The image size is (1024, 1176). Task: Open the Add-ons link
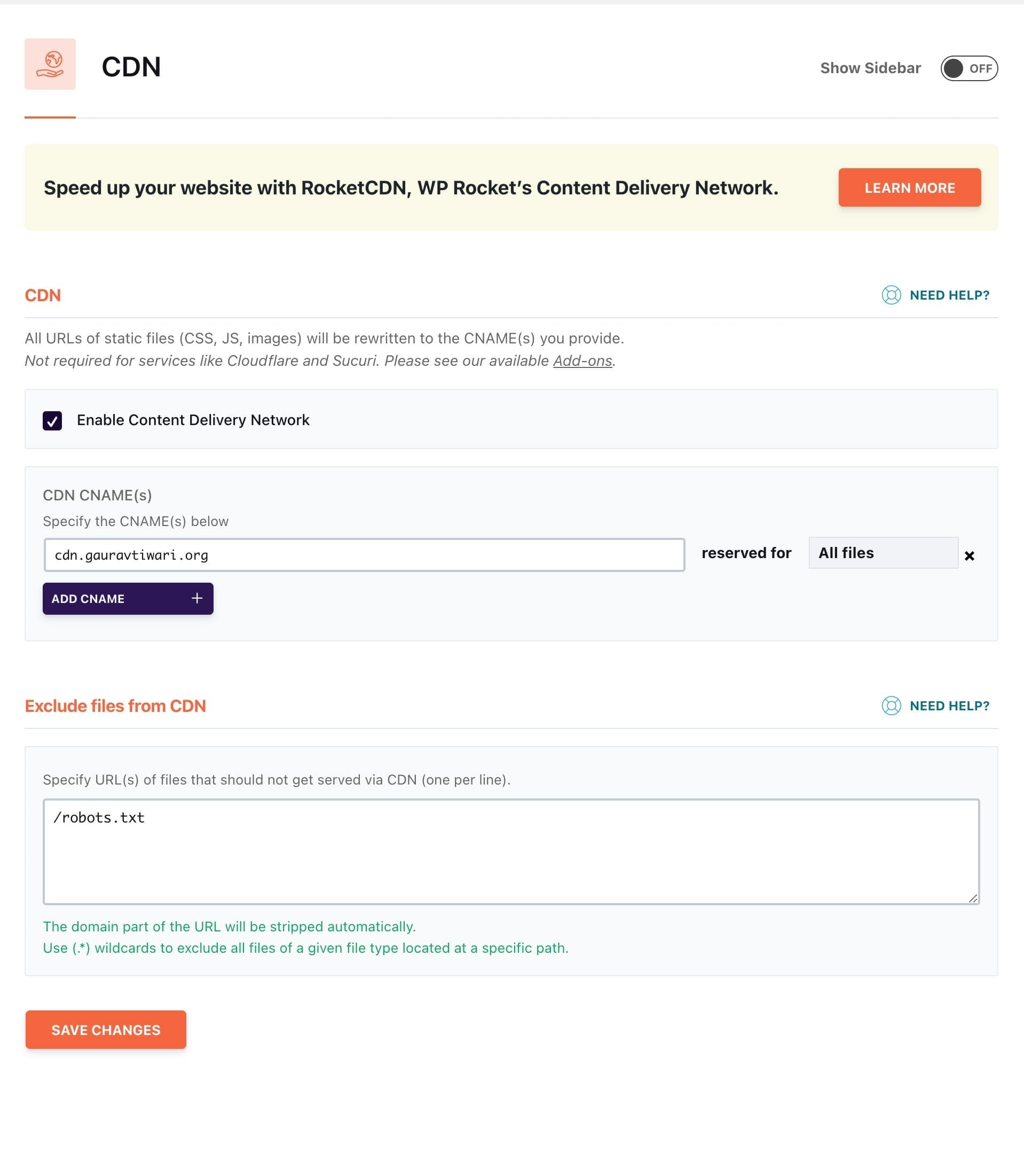(581, 360)
